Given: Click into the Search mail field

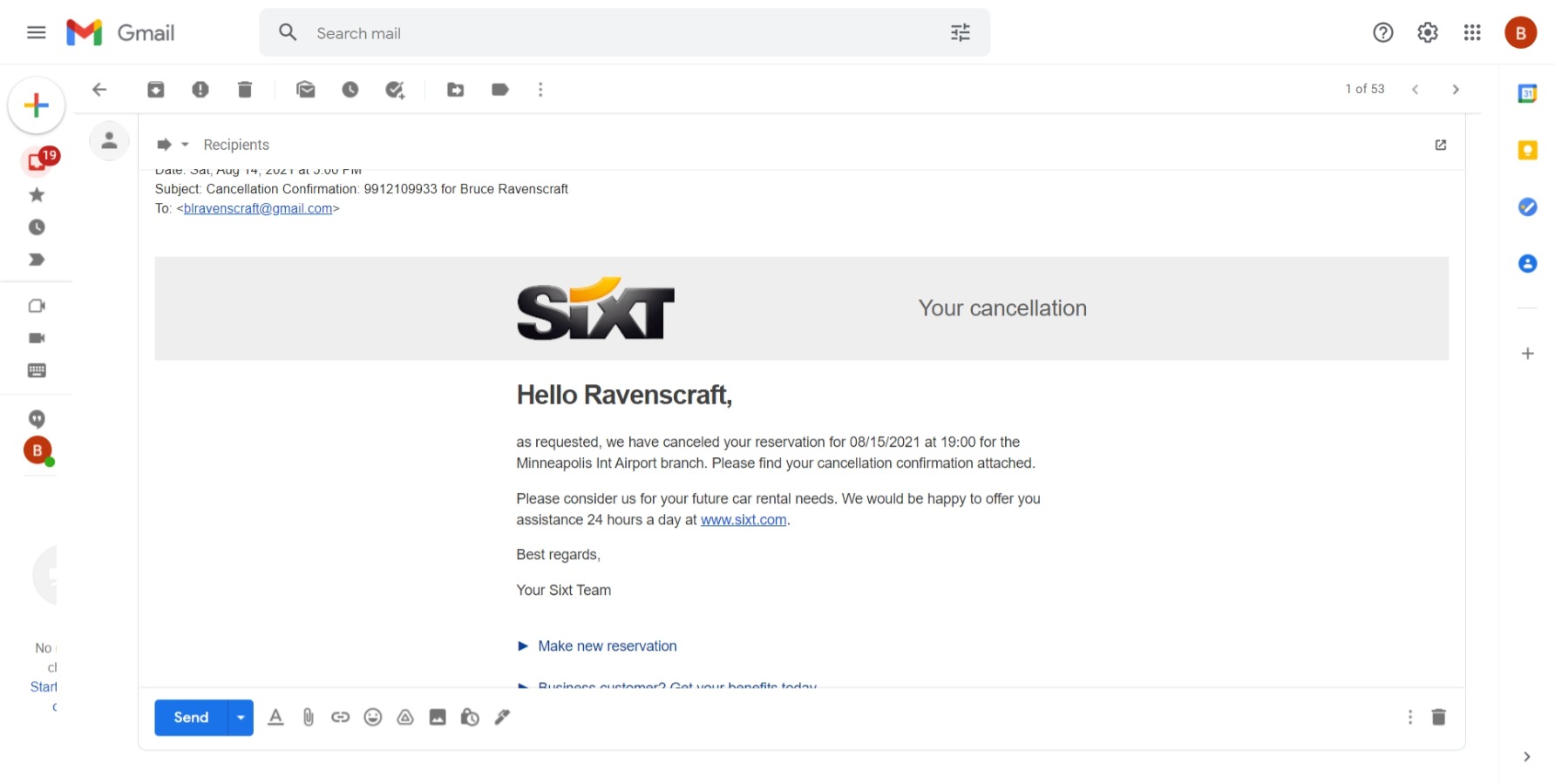Looking at the screenshot, I should pos(610,33).
